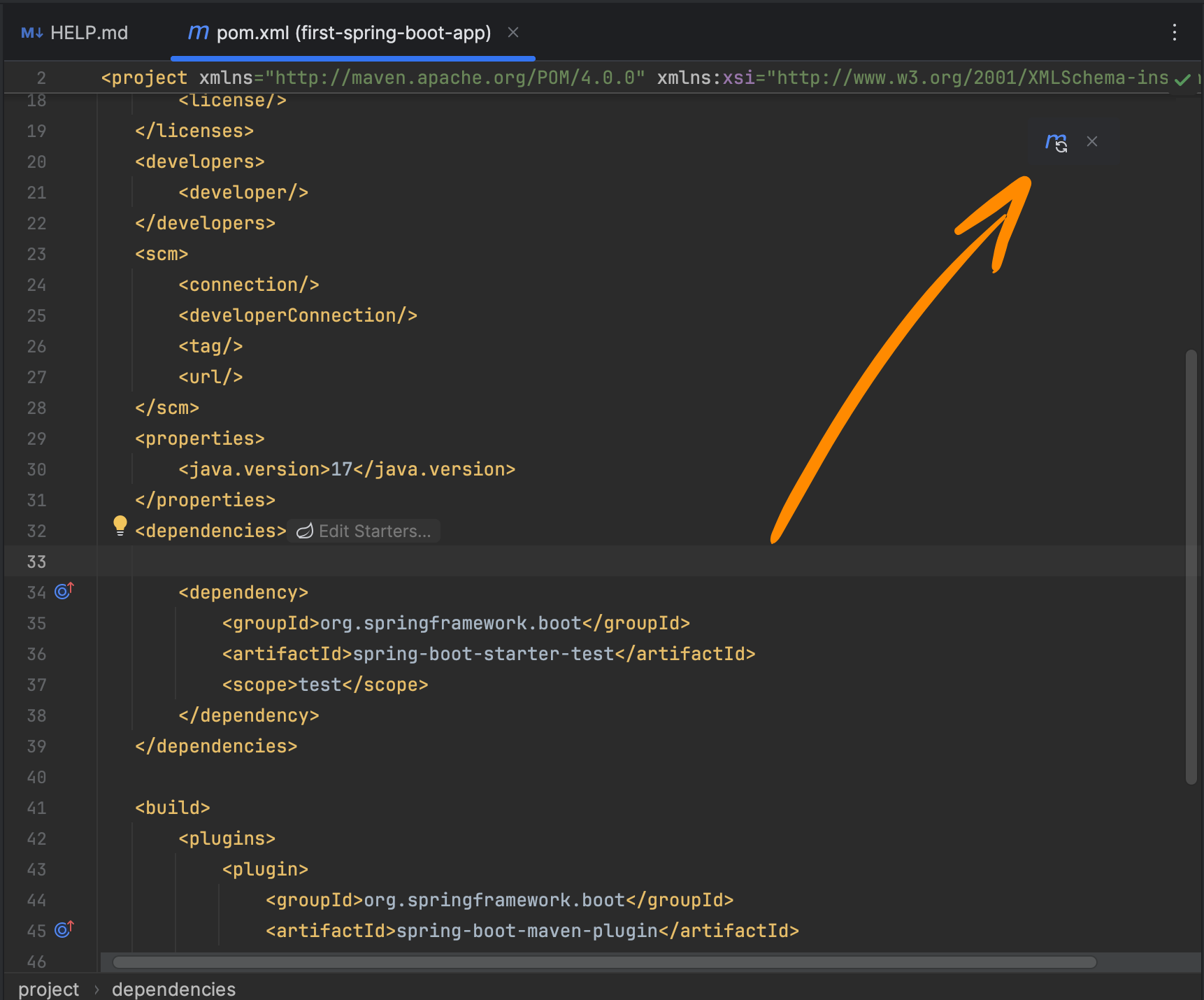
Task: Click the <plugins> tag on line 42
Action: point(227,838)
